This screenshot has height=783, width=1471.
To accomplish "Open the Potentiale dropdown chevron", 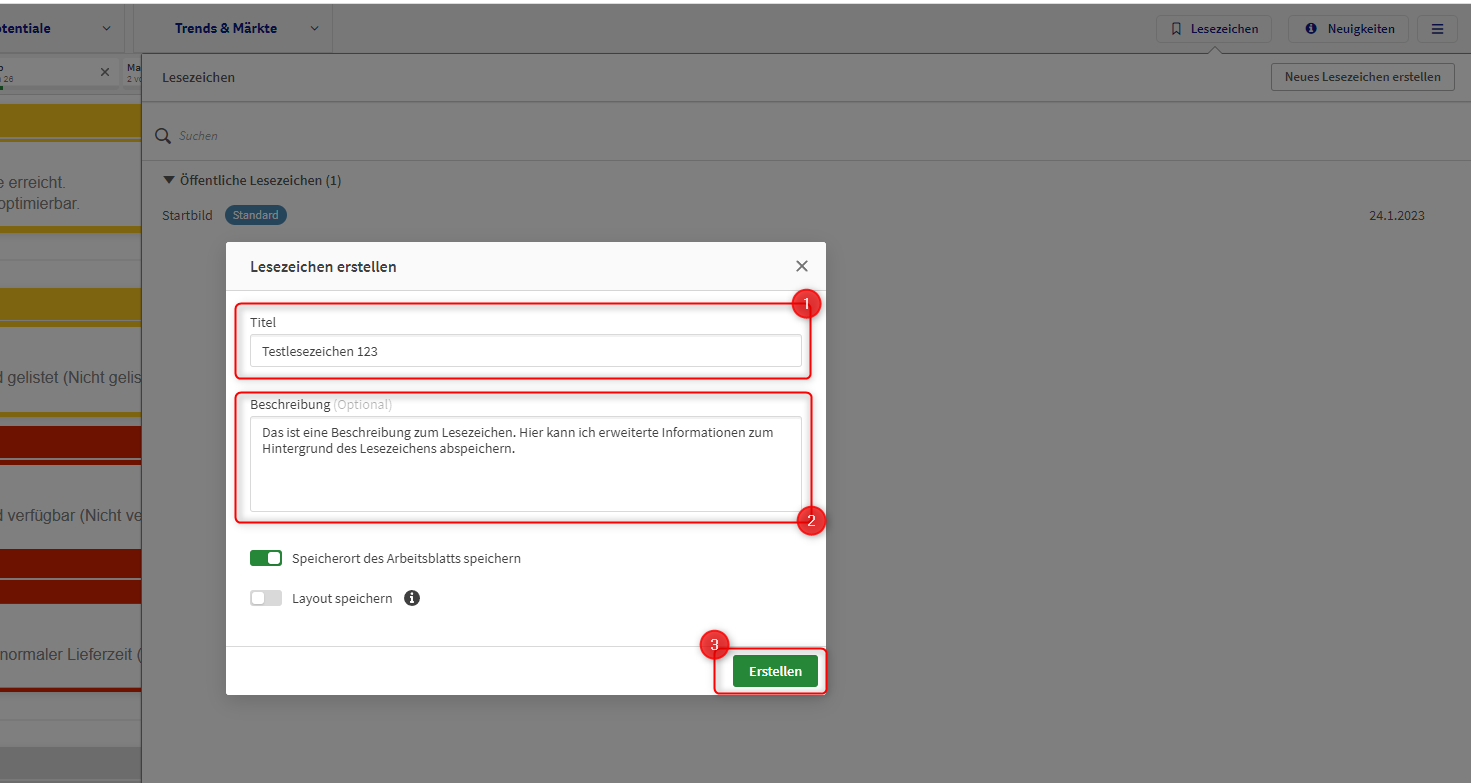I will click(106, 29).
